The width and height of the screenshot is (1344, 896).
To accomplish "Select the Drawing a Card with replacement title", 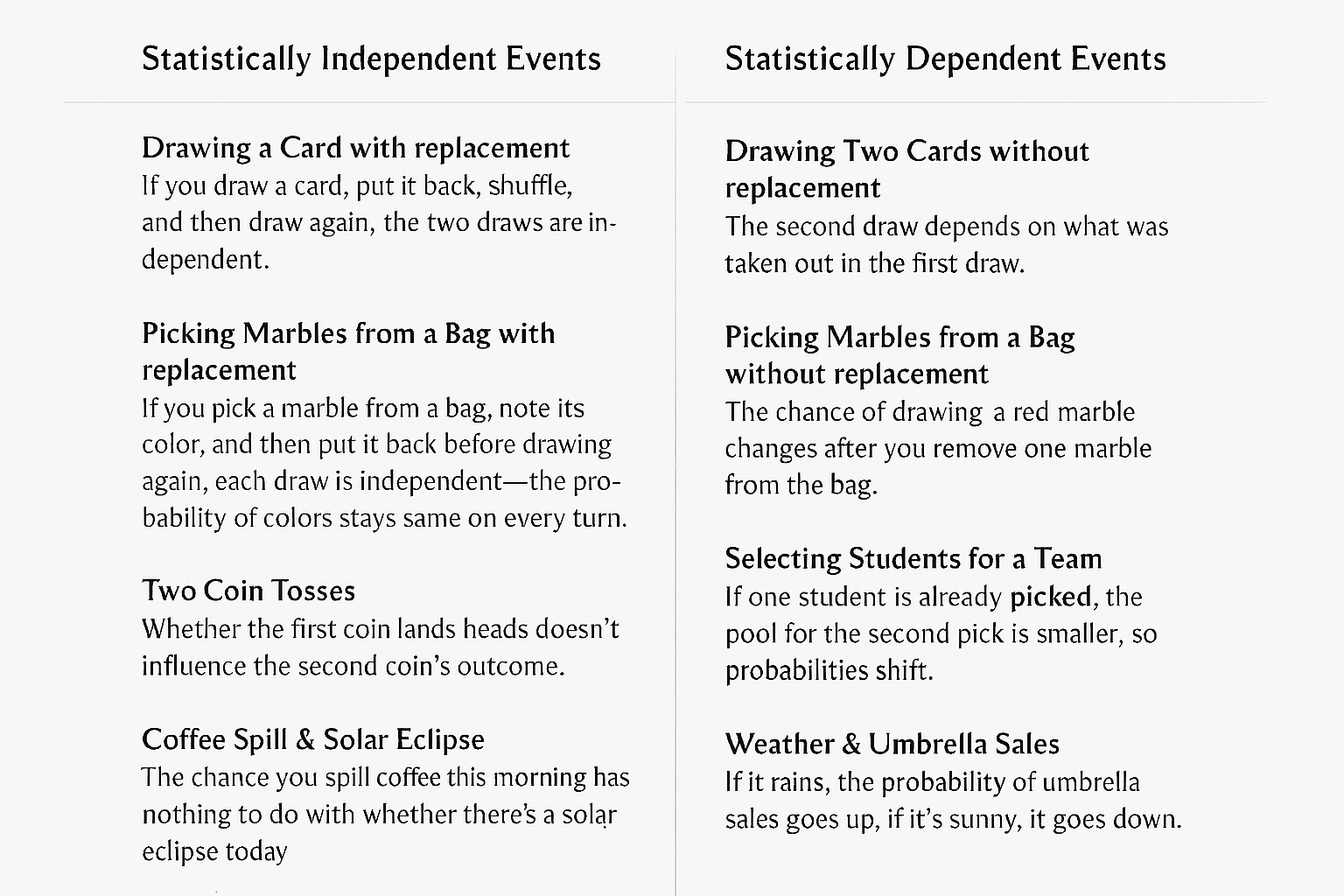I will click(355, 147).
